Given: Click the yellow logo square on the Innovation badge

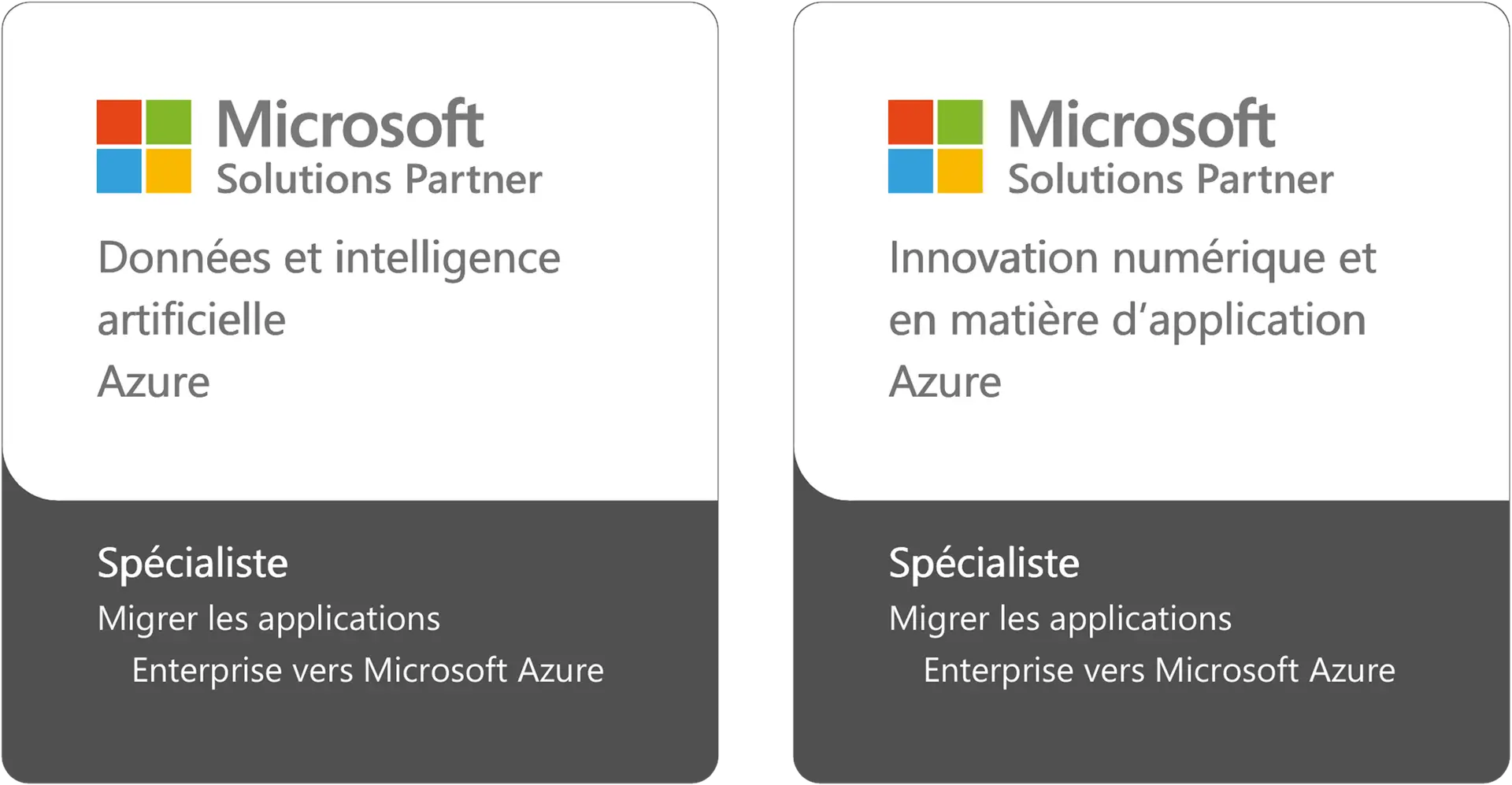Looking at the screenshot, I should 960,171.
